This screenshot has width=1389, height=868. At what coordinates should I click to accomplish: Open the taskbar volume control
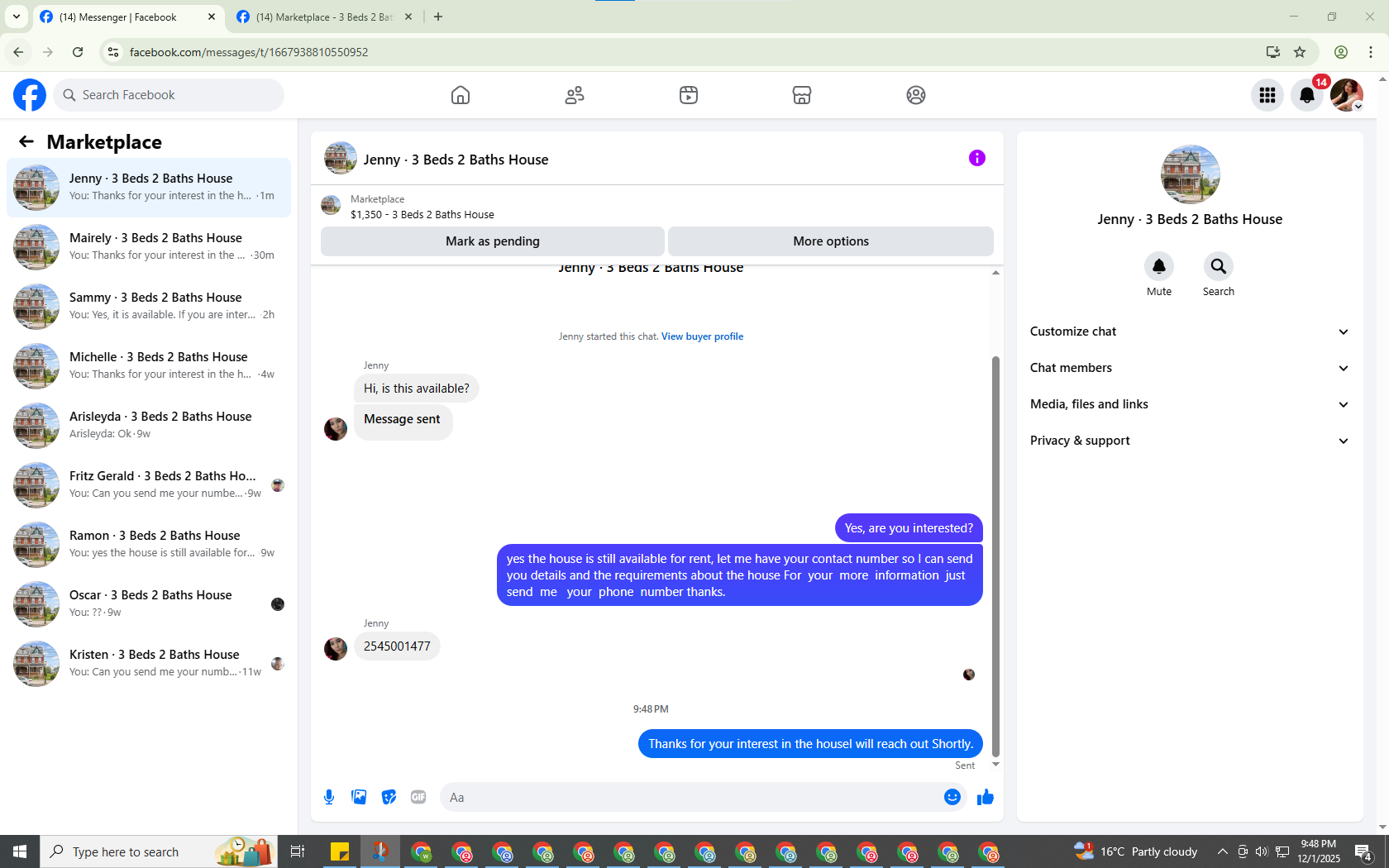(1262, 851)
